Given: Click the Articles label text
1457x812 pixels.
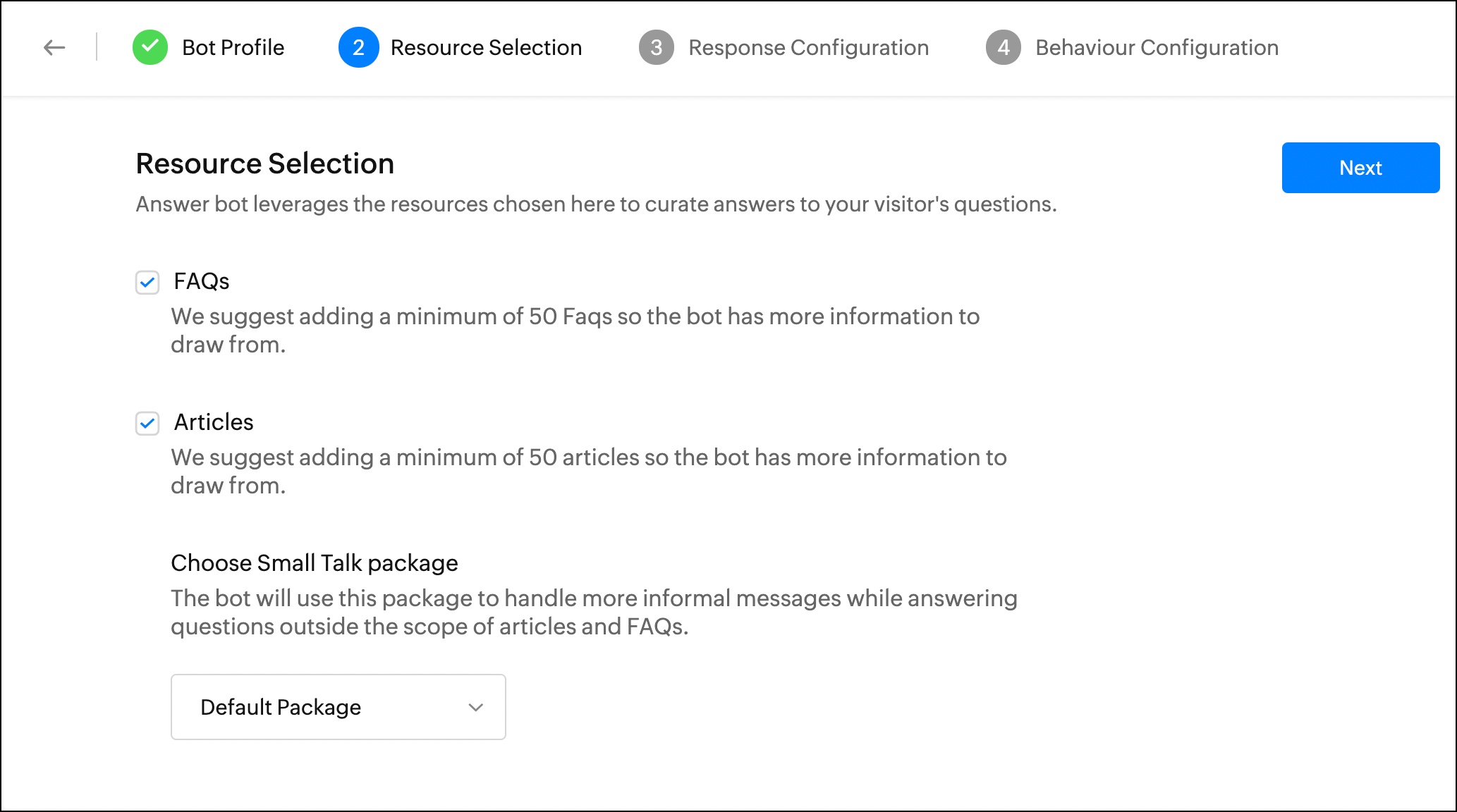Looking at the screenshot, I should (x=214, y=422).
